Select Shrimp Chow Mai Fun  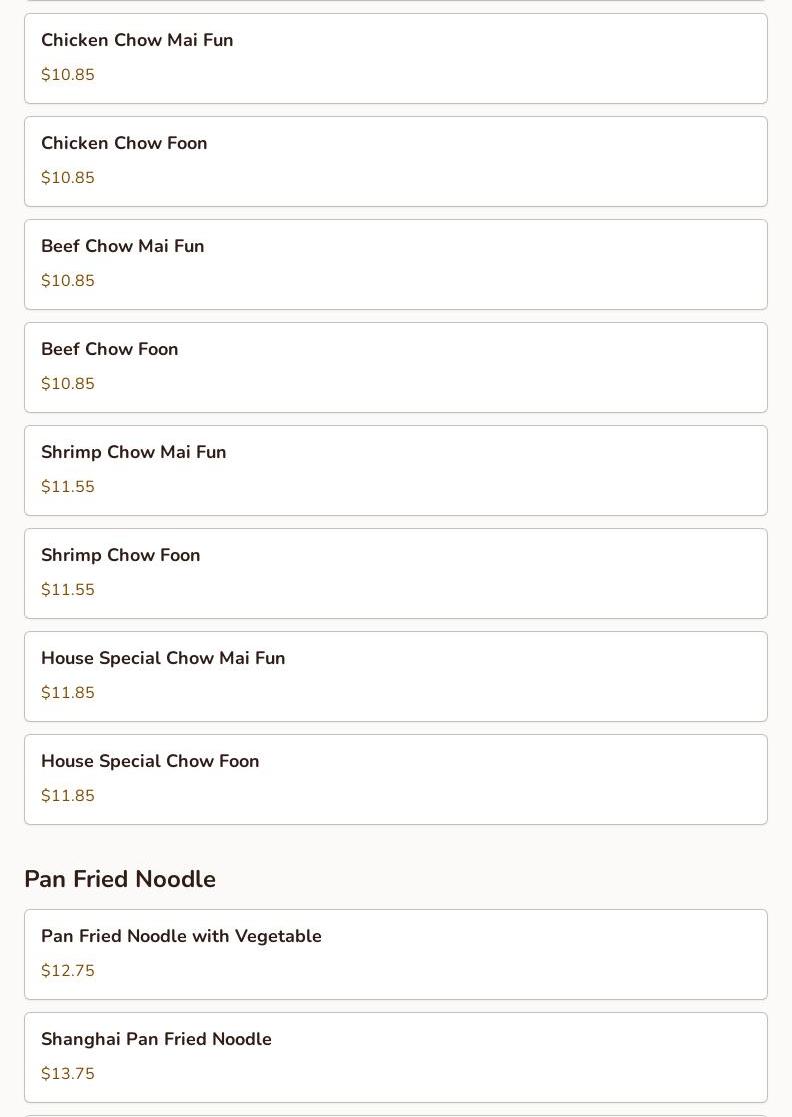(x=133, y=453)
